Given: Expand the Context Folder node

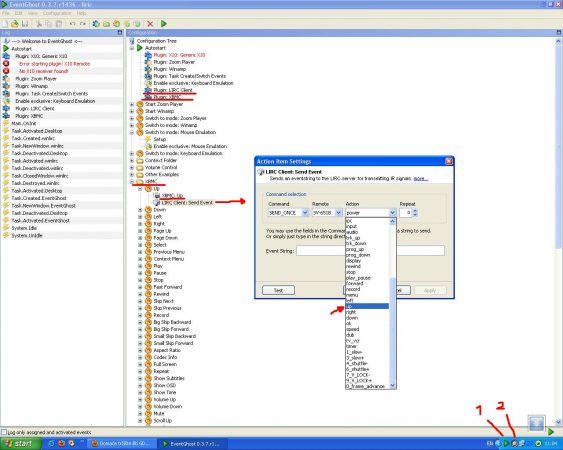Looking at the screenshot, I should tap(132, 160).
